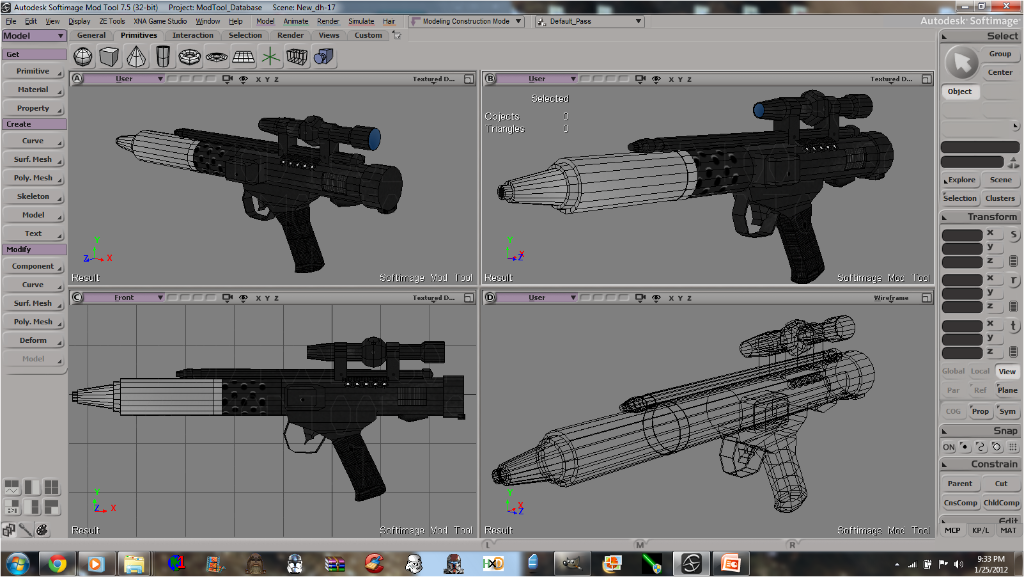Click the scaling S transform icon
Image resolution: width=1024 pixels, height=577 pixels.
pos(1014,234)
